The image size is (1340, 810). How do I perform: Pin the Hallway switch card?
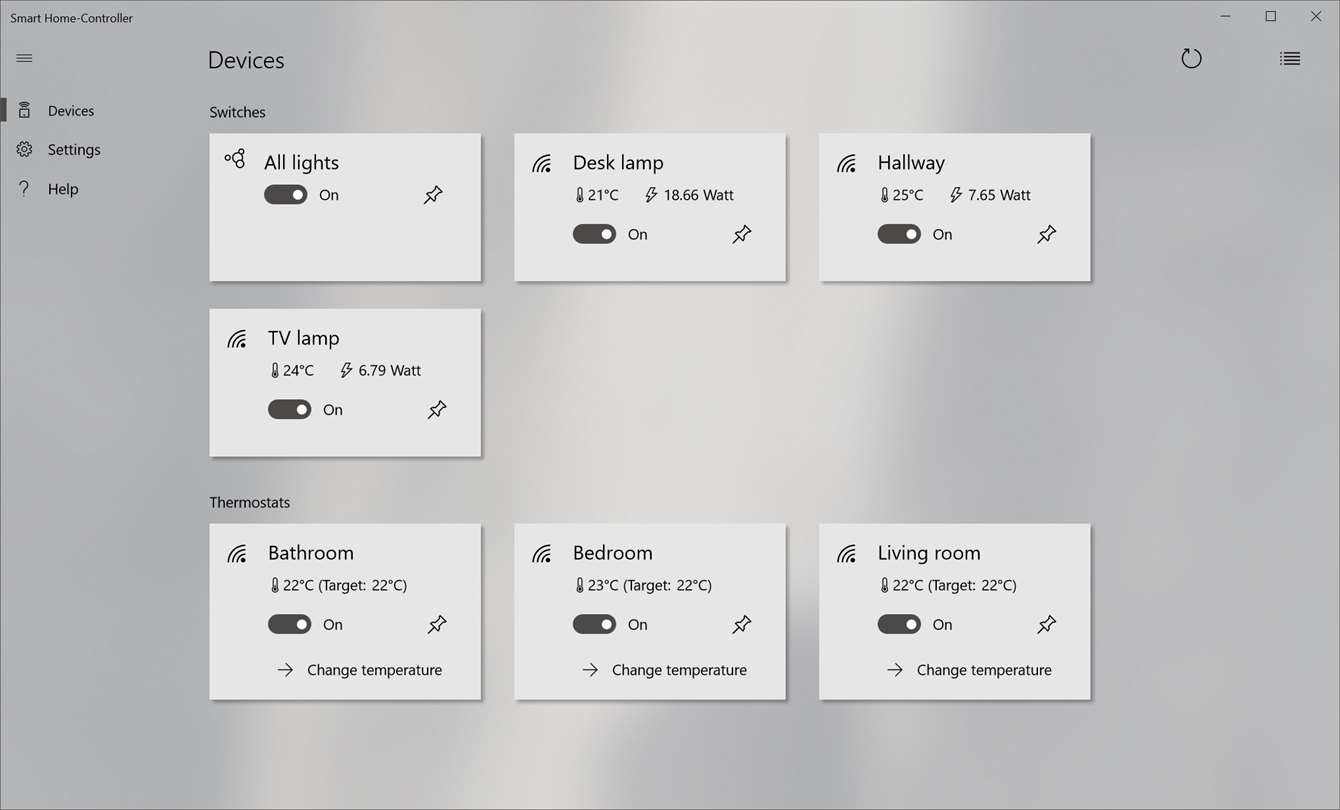(x=1047, y=234)
